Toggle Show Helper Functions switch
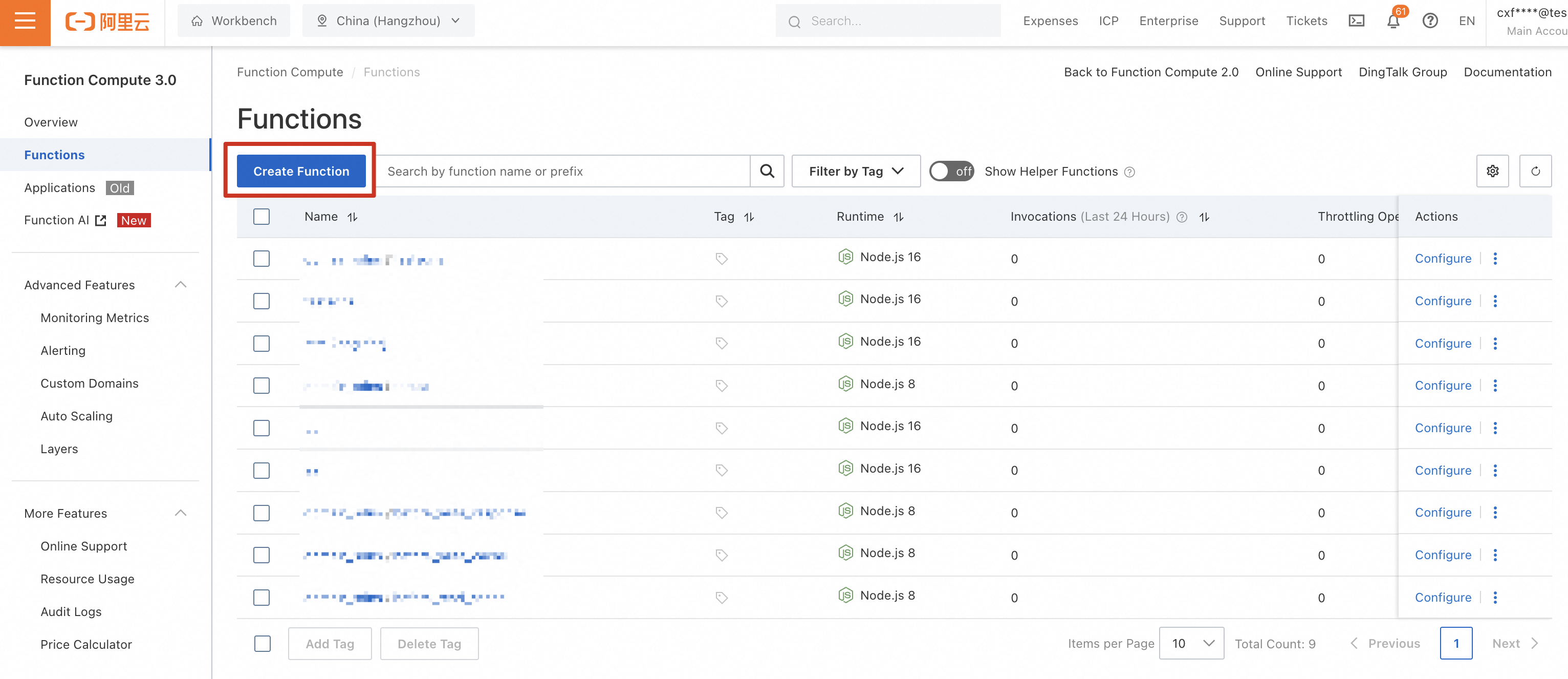This screenshot has height=679, width=1568. [x=951, y=171]
